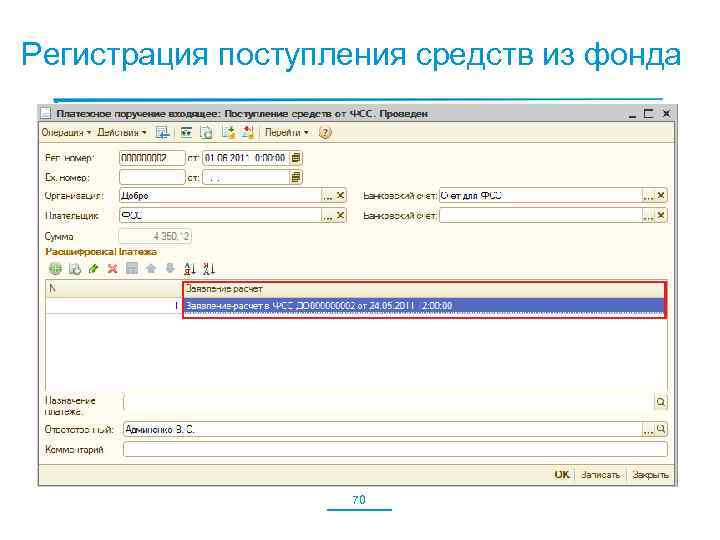Click the document icon in title bar
This screenshot has height=540, width=720.
pos(45,113)
